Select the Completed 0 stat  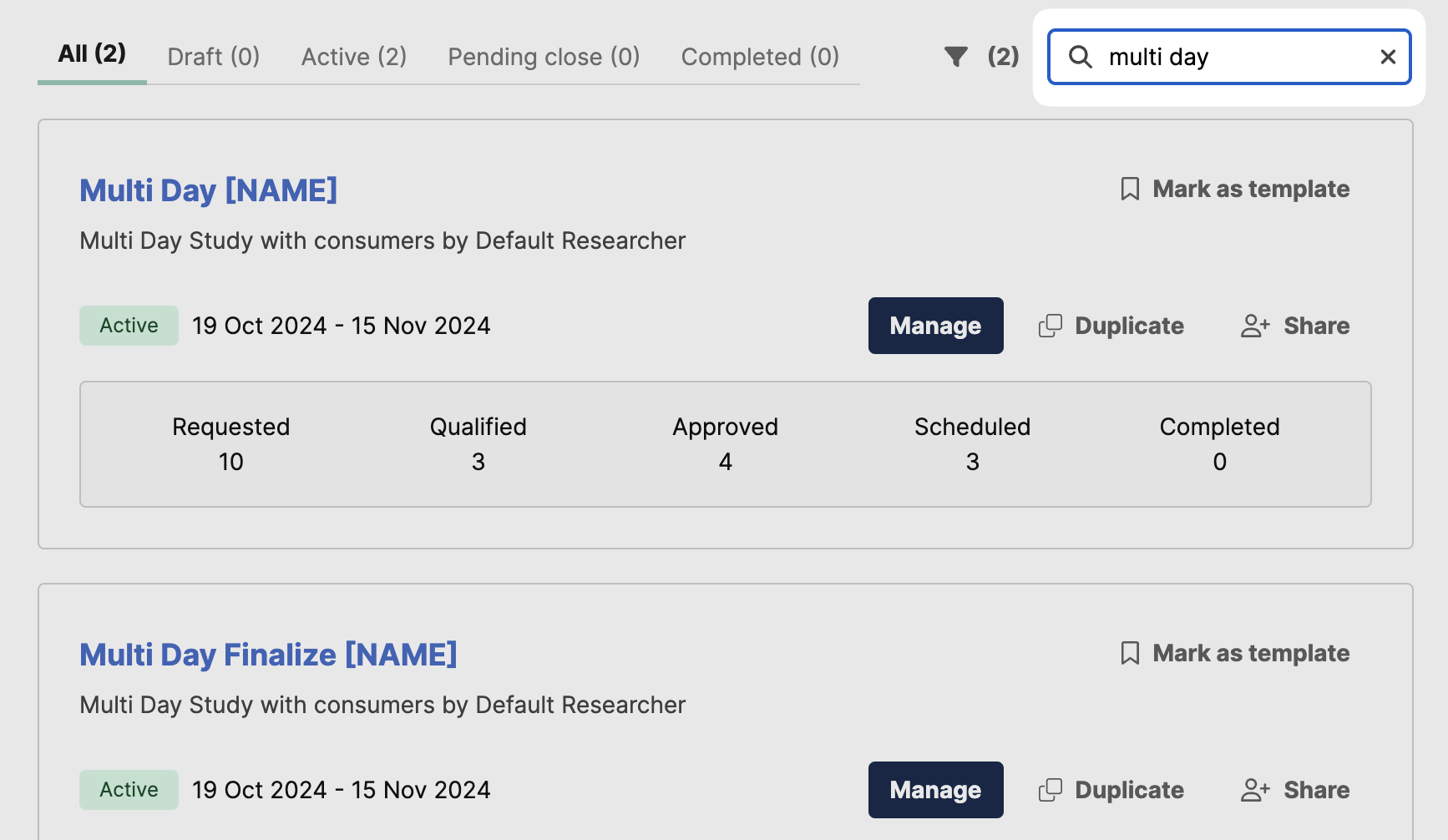click(x=1220, y=444)
